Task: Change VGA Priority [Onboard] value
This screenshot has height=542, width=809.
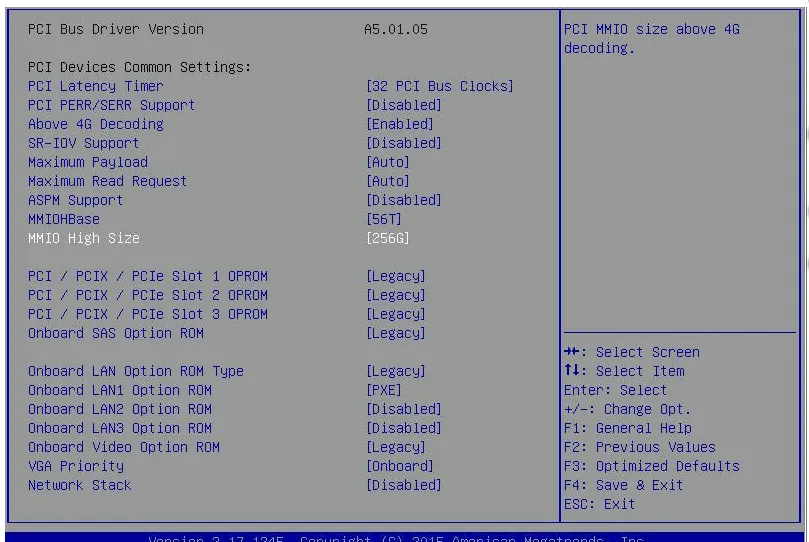Action: click(x=400, y=466)
